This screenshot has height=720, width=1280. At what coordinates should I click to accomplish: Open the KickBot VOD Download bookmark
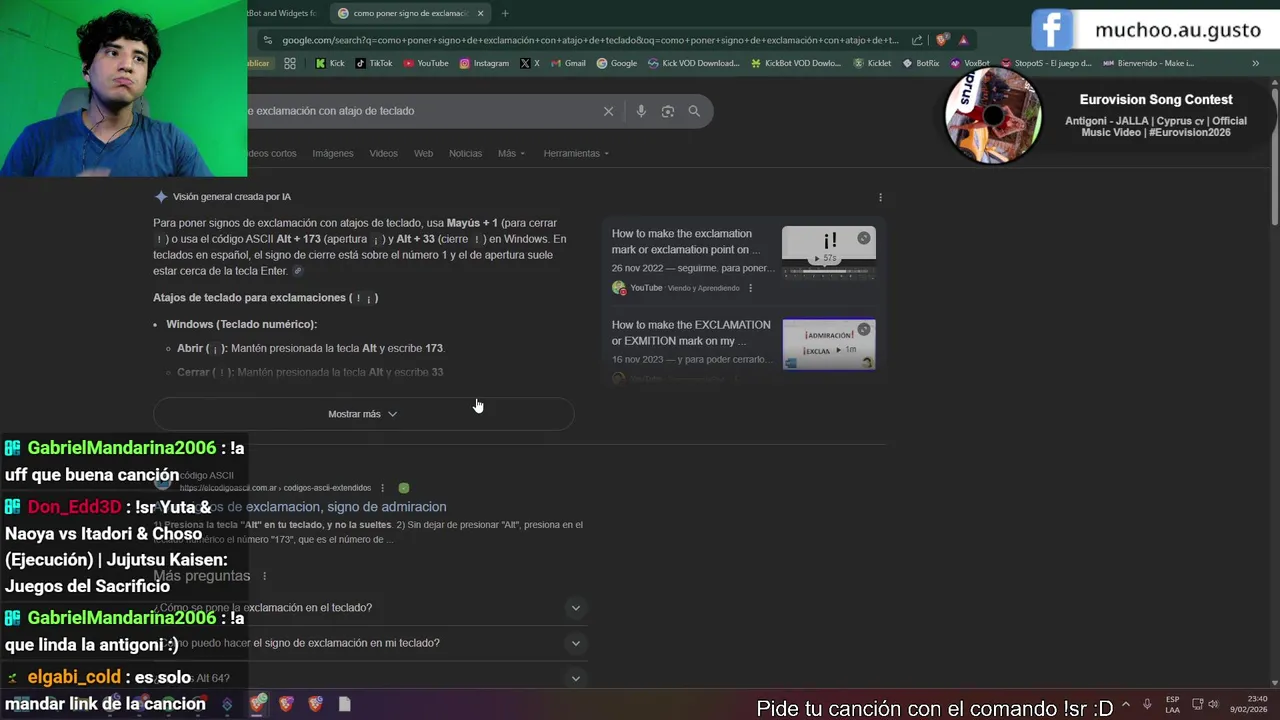[x=795, y=63]
